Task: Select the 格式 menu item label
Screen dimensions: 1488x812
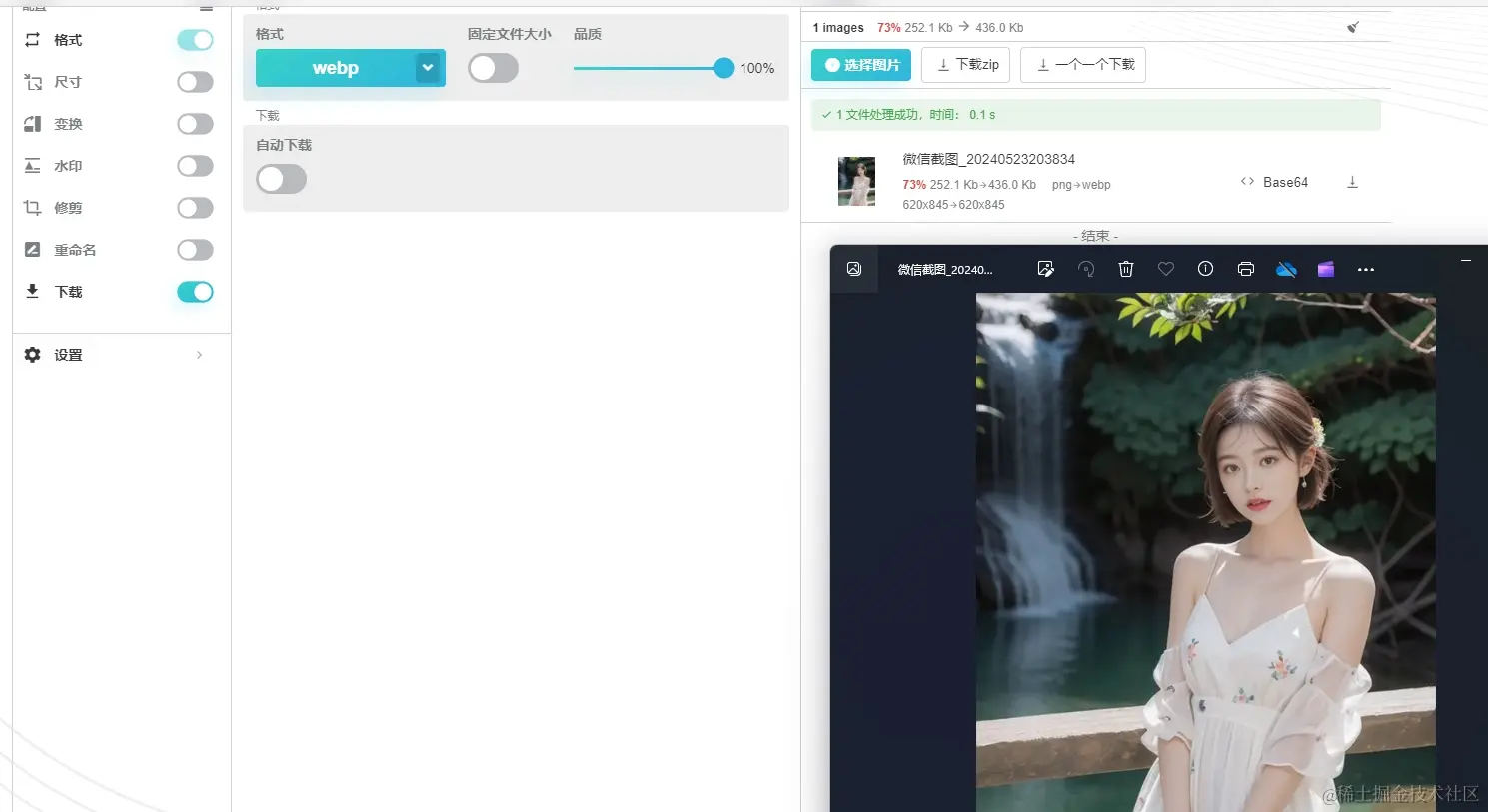Action: click(68, 40)
